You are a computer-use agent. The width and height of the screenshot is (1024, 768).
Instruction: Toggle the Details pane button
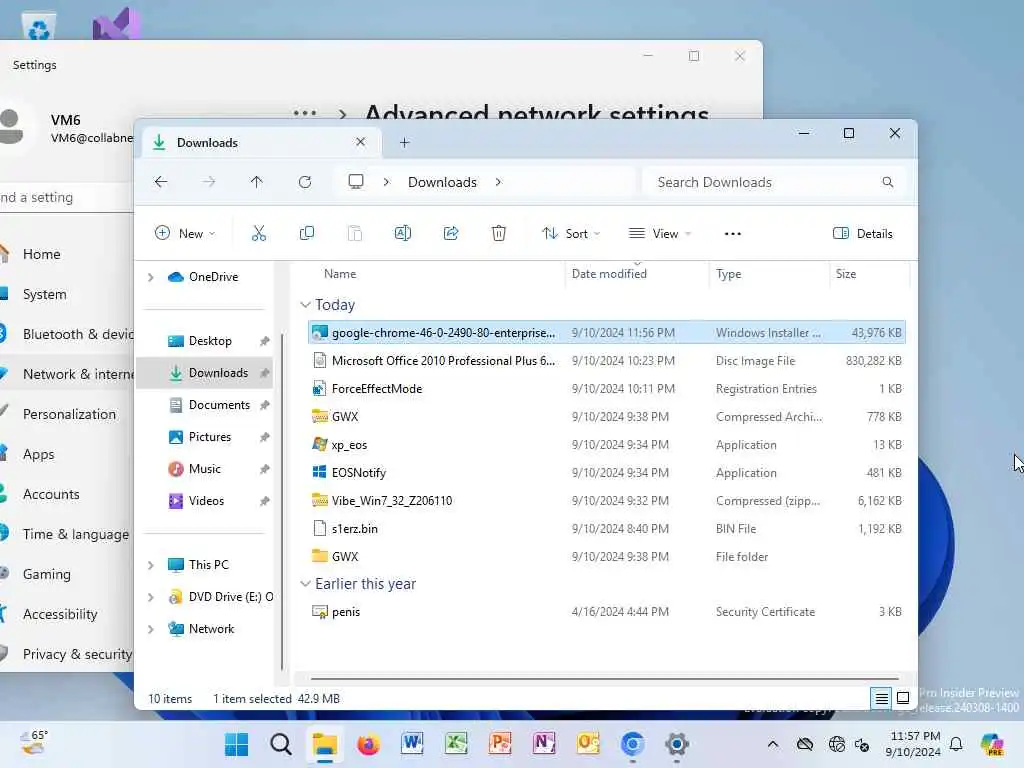[863, 234]
